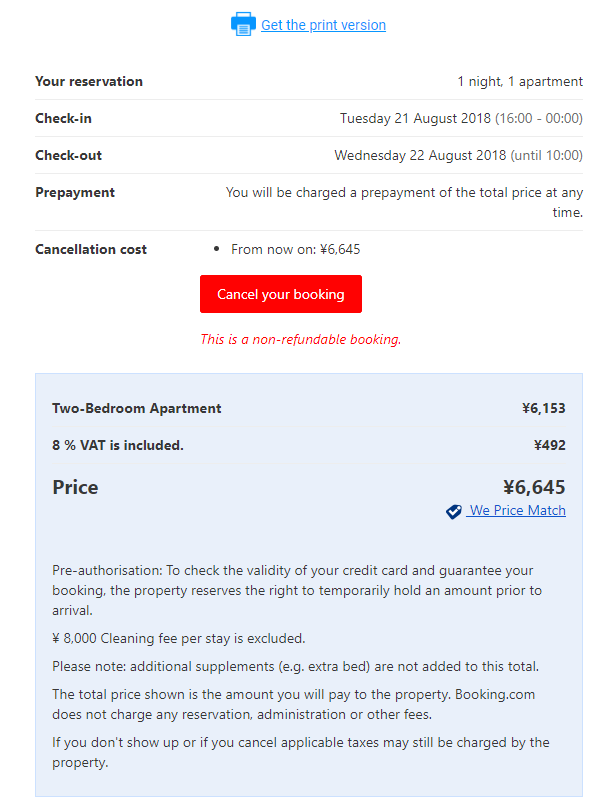Click the 'From now on: ¥6,645' cancellation item

295,249
